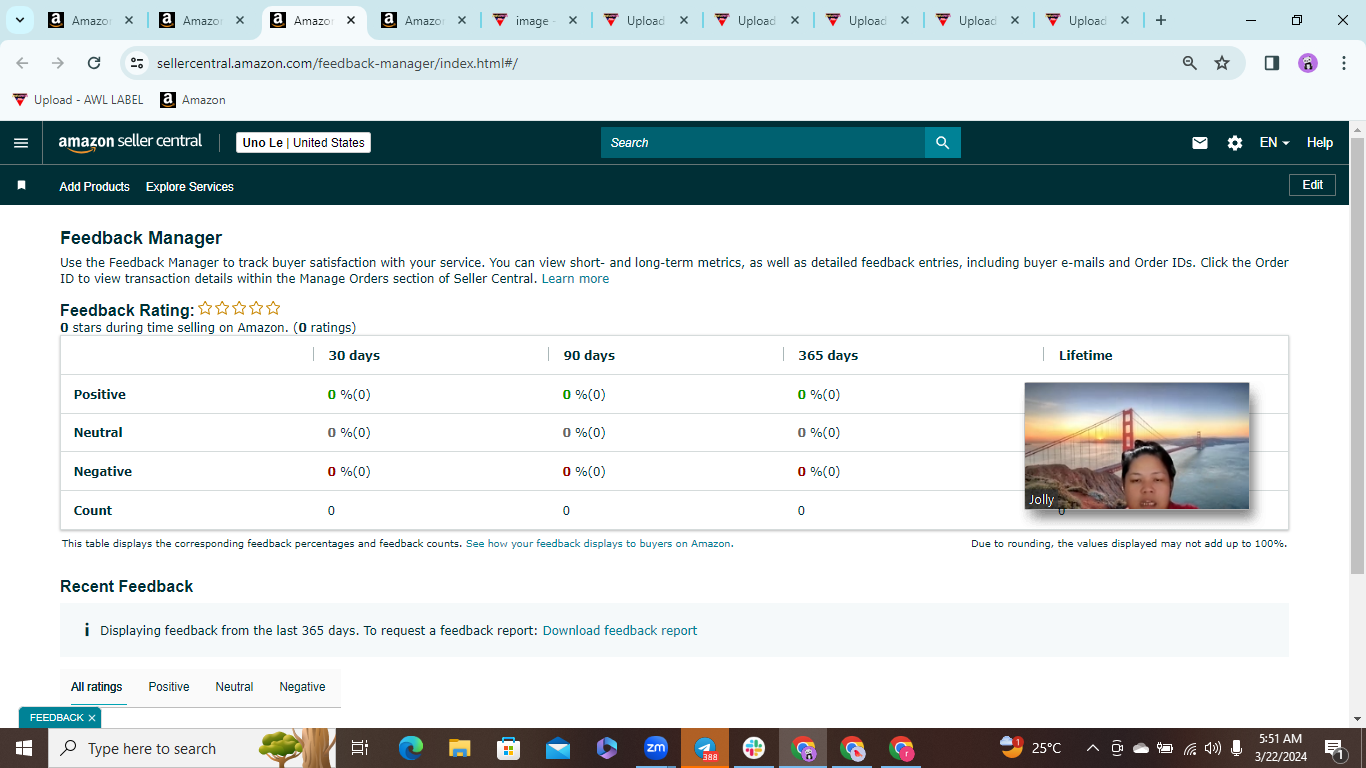Switch to Zoom on the taskbar
This screenshot has width=1366, height=768.
[x=656, y=748]
